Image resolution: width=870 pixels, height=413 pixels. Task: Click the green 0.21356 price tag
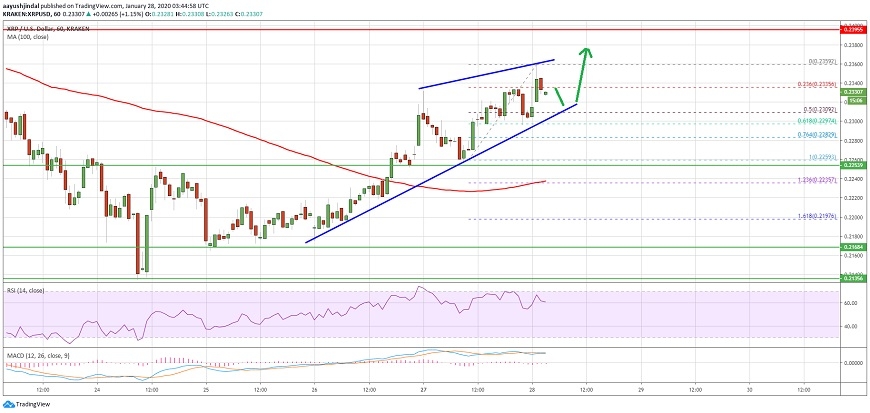(x=852, y=280)
